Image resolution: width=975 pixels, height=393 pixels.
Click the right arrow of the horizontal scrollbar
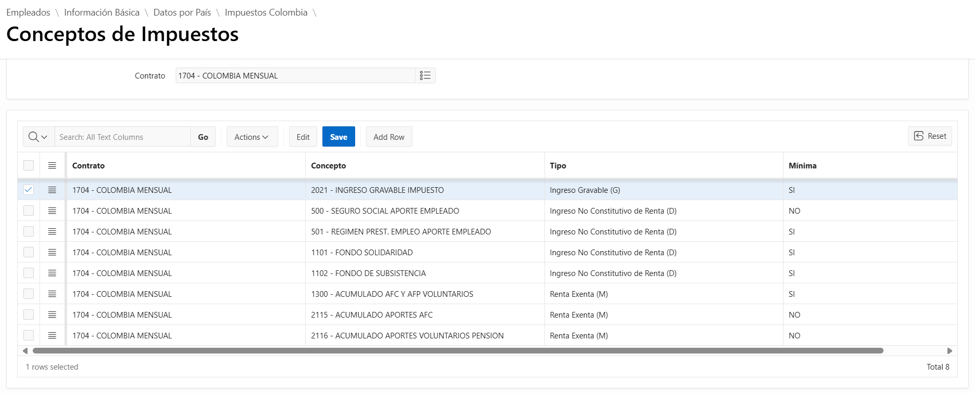point(949,351)
